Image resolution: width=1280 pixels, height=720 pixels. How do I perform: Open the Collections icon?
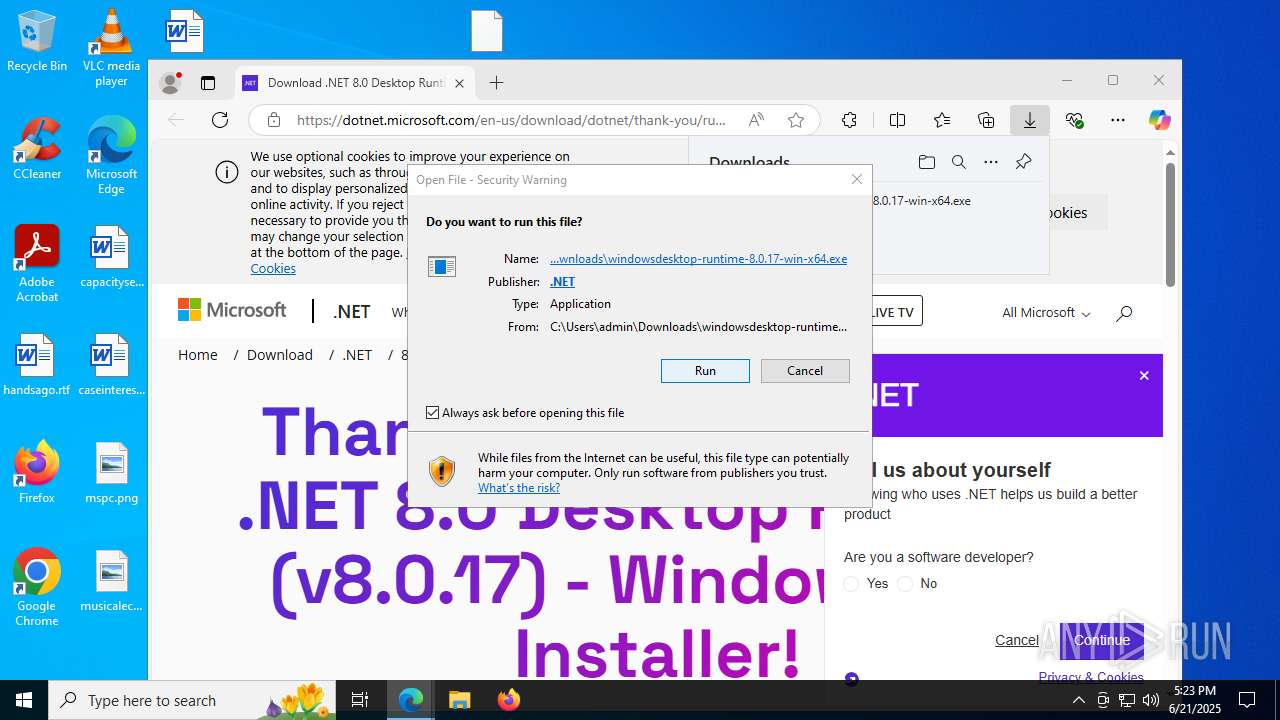[986, 120]
